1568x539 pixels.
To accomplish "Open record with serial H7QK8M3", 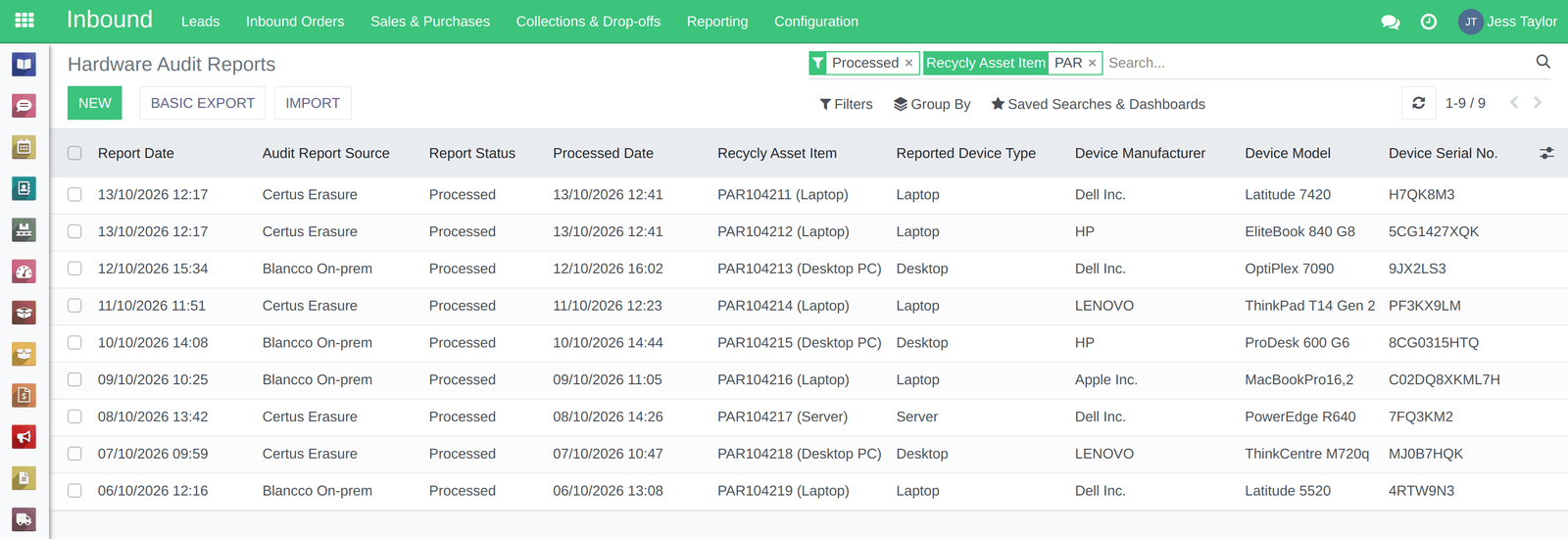I will (1421, 194).
